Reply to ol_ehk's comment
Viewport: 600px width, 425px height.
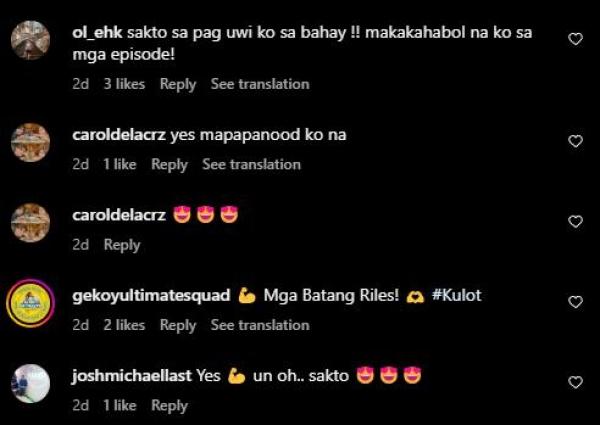pos(178,84)
